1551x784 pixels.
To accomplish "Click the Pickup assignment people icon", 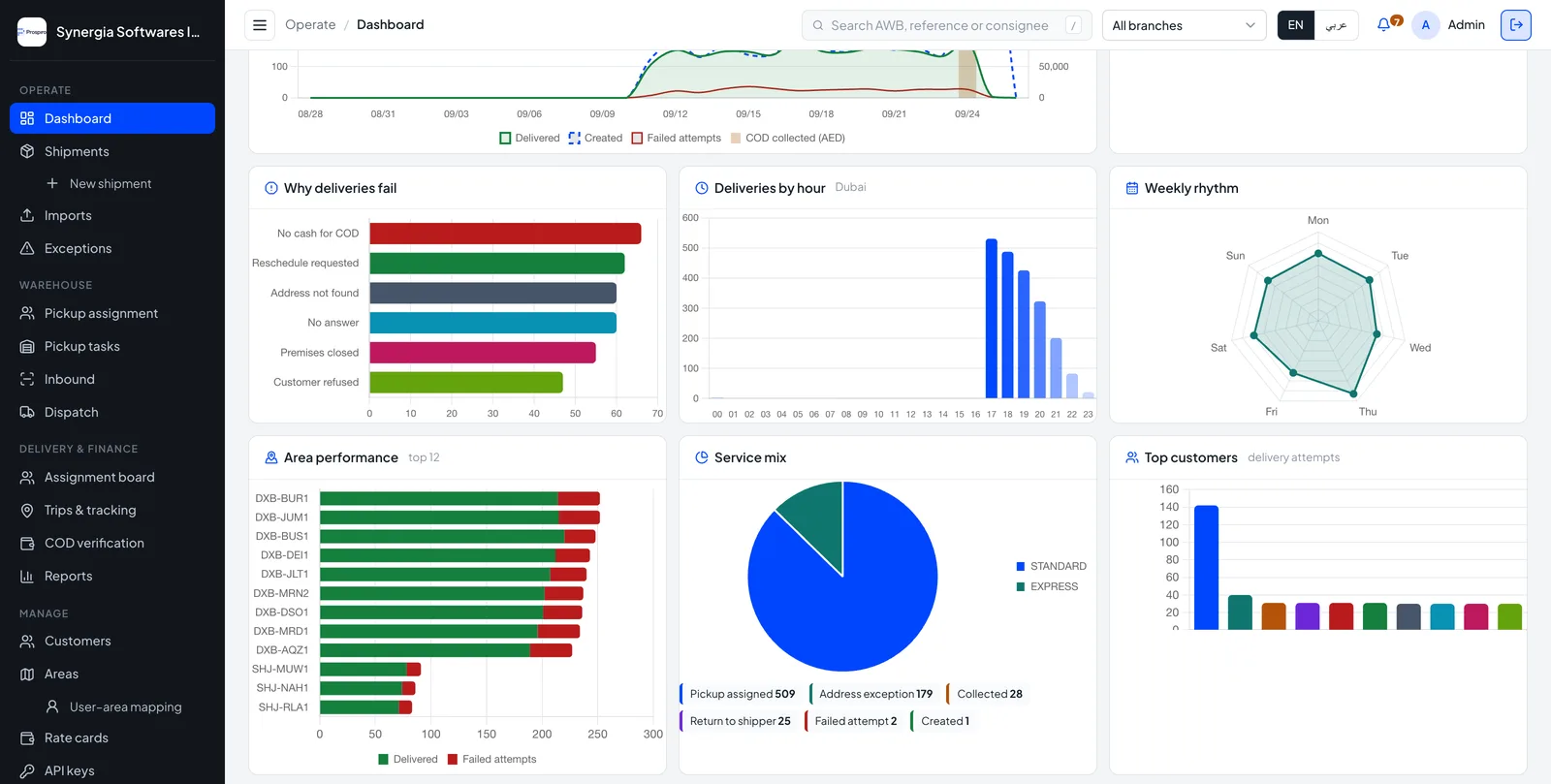I will 27,313.
